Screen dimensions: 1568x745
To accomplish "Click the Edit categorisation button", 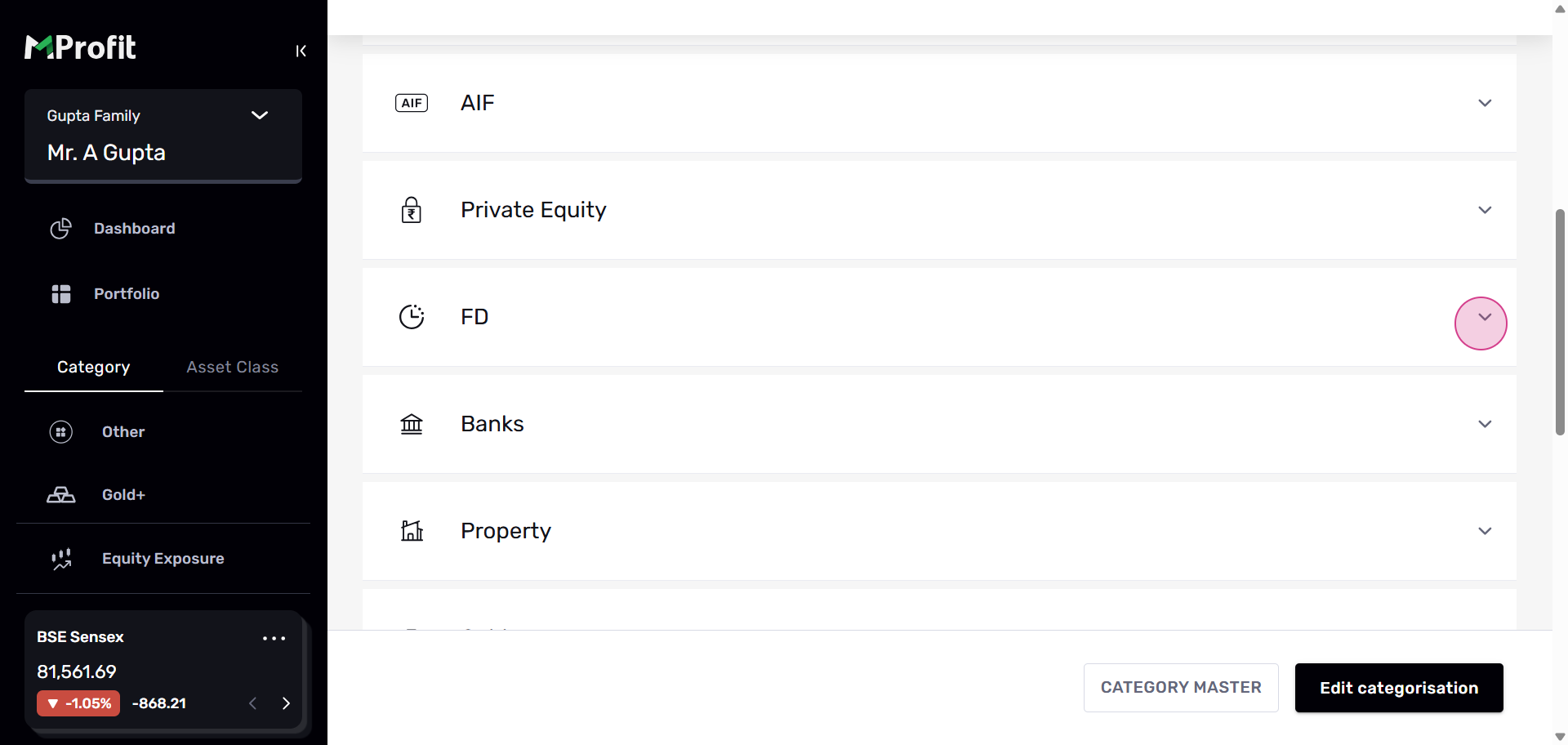I will tap(1398, 688).
